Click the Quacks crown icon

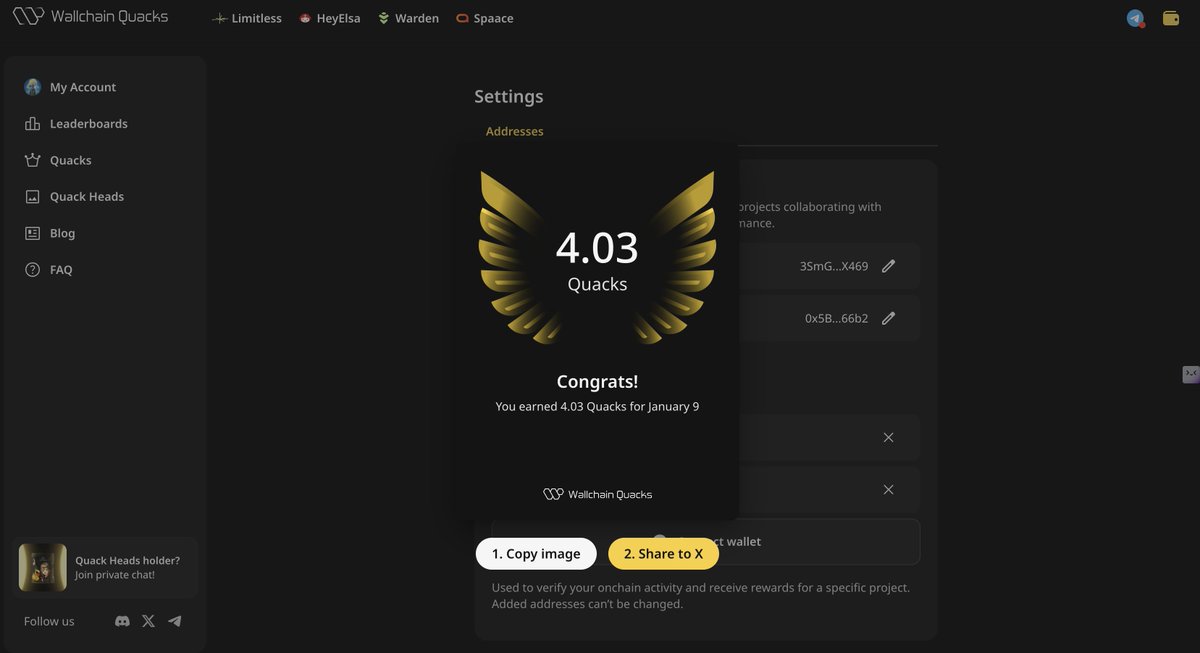coord(32,160)
